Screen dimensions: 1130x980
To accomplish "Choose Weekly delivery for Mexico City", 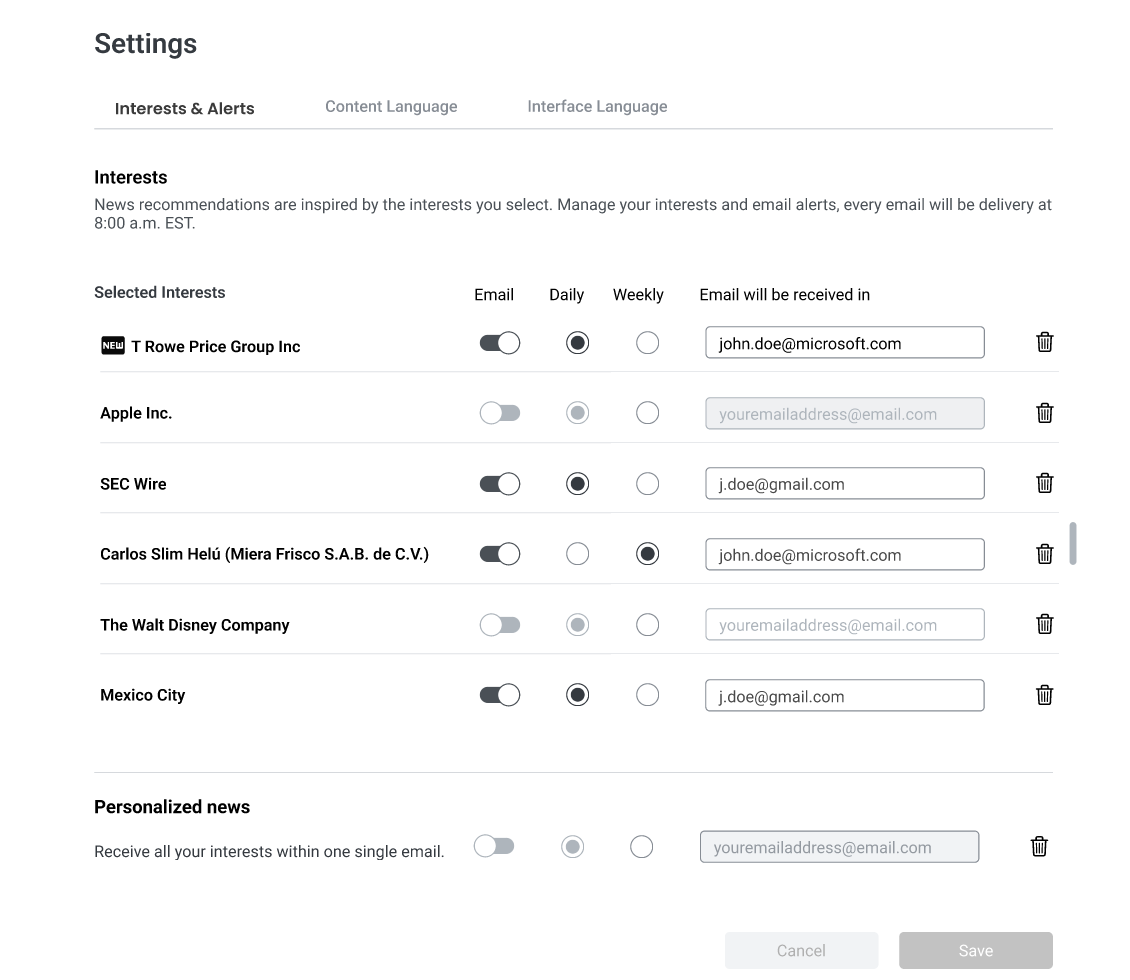I will (647, 695).
